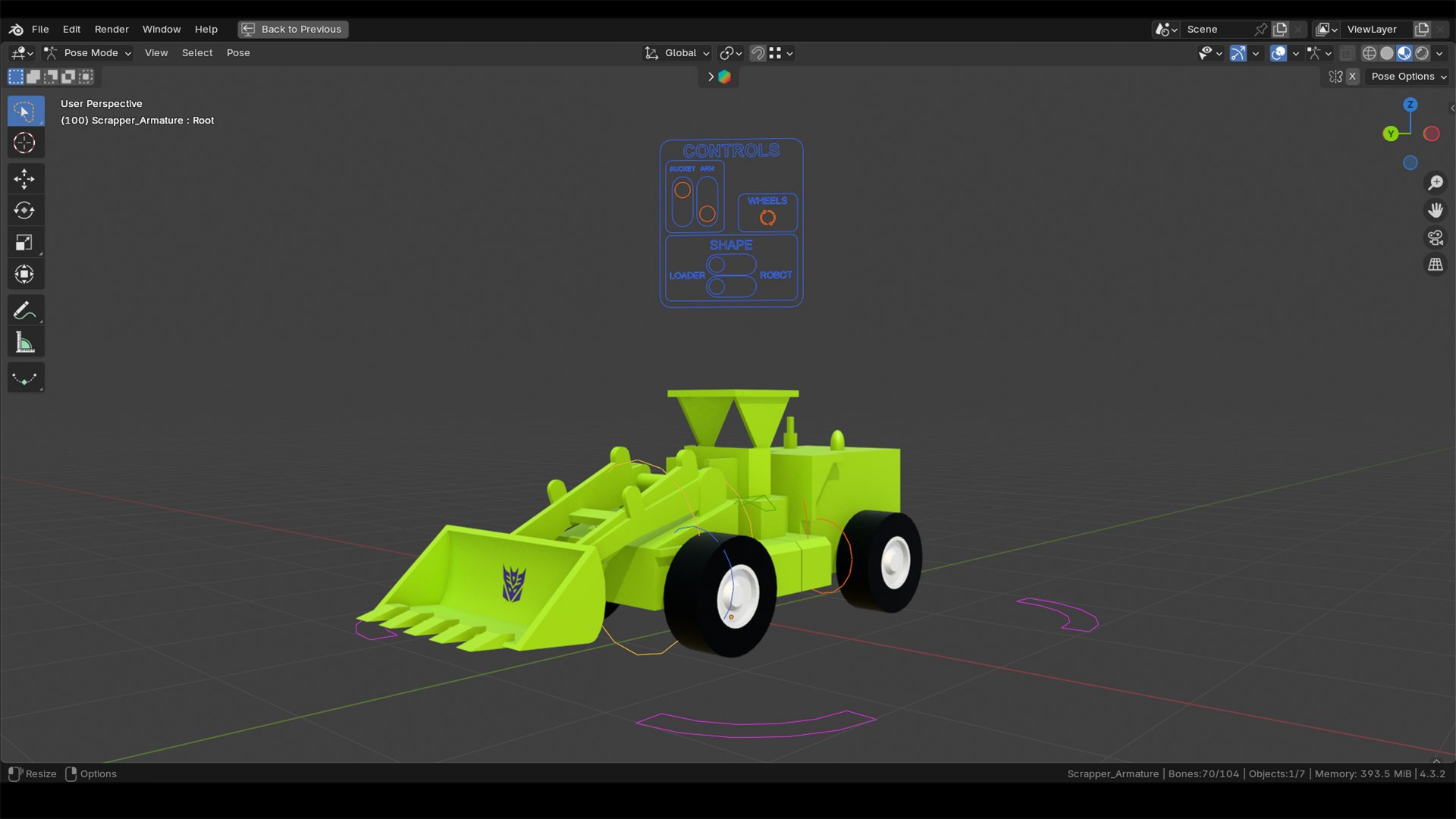Toggle X-axis mirror button
Screen dimensions: 1456x819
tap(1352, 77)
